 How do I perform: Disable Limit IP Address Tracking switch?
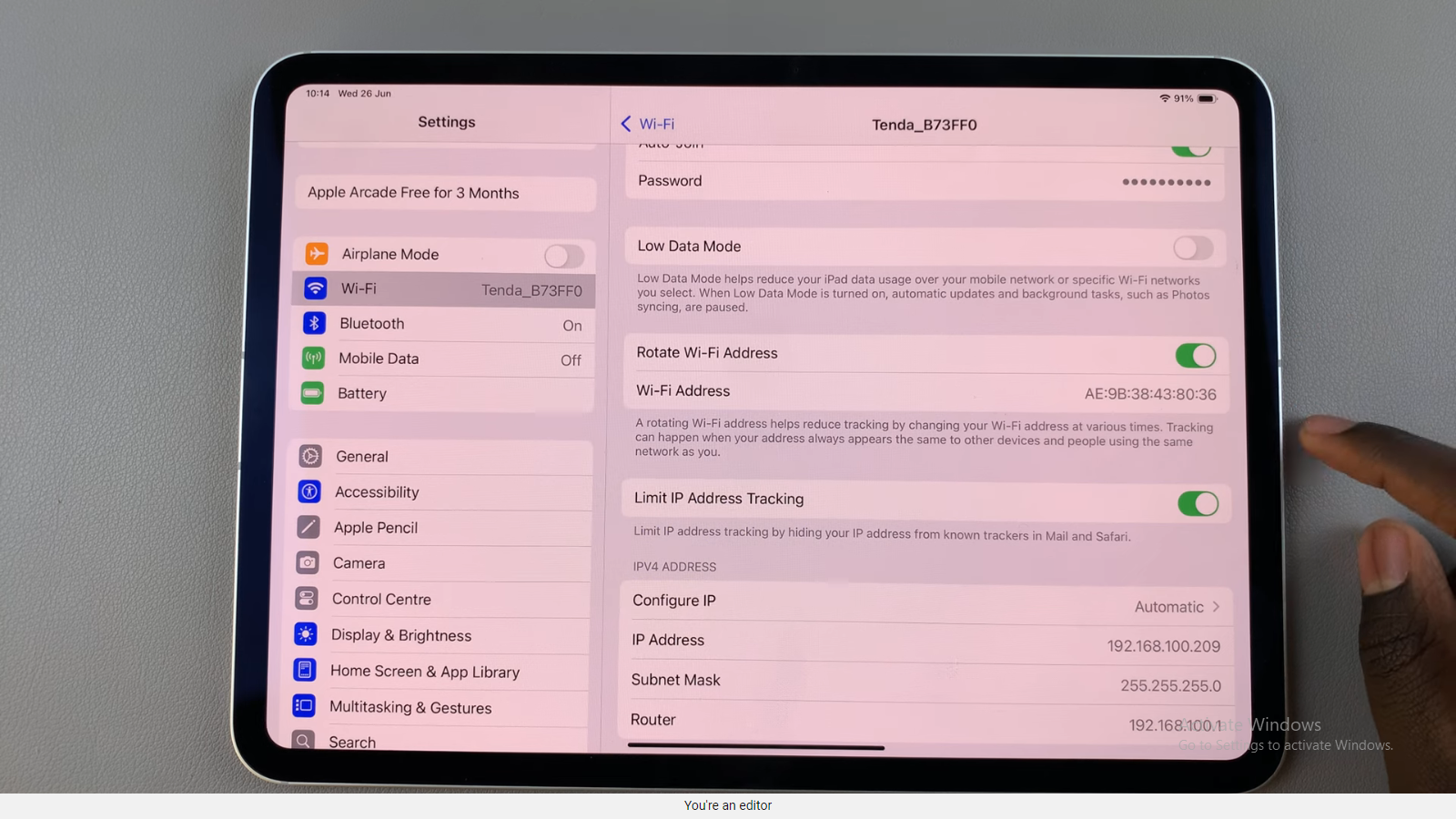click(x=1198, y=503)
